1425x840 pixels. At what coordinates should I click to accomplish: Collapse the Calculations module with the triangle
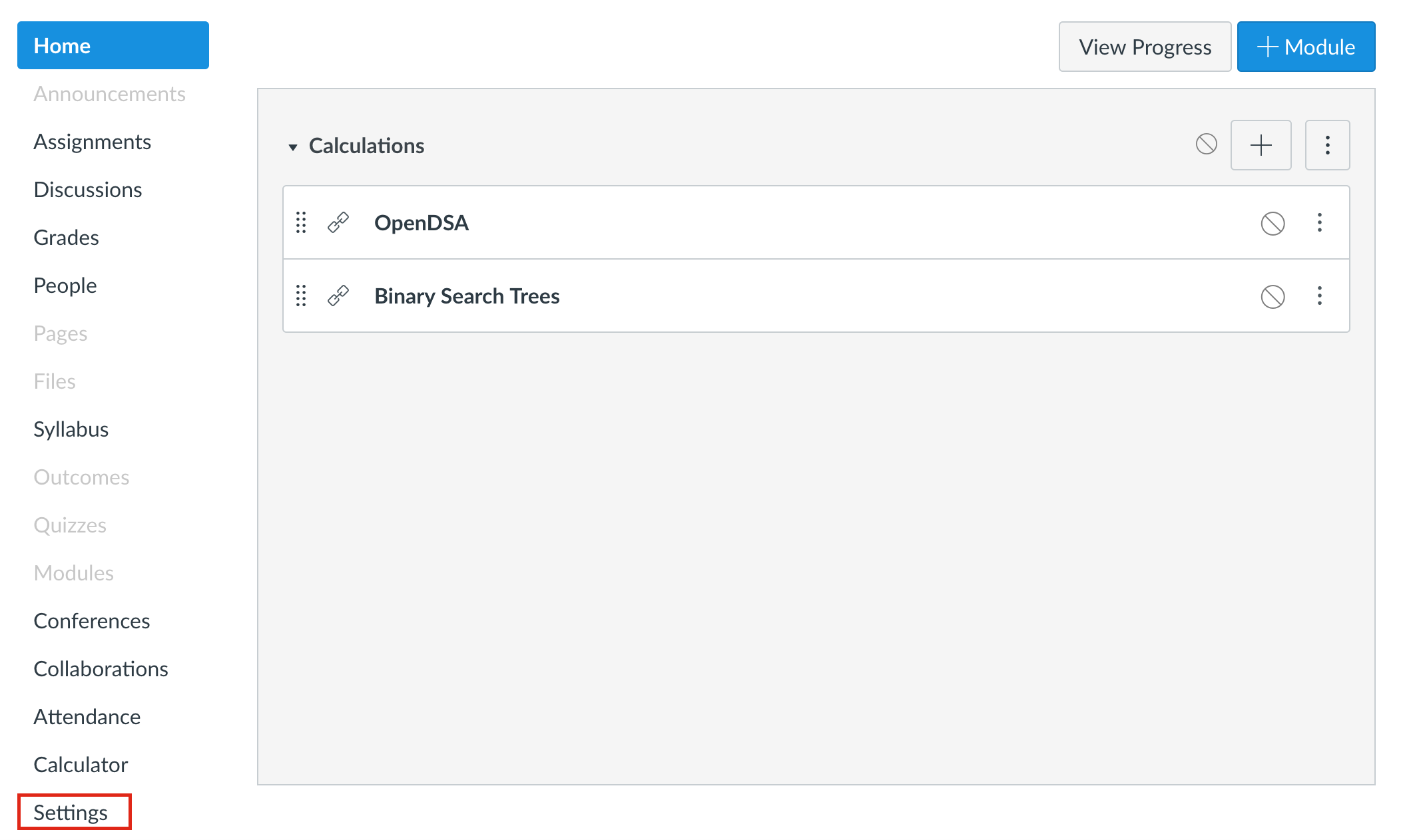(x=292, y=147)
